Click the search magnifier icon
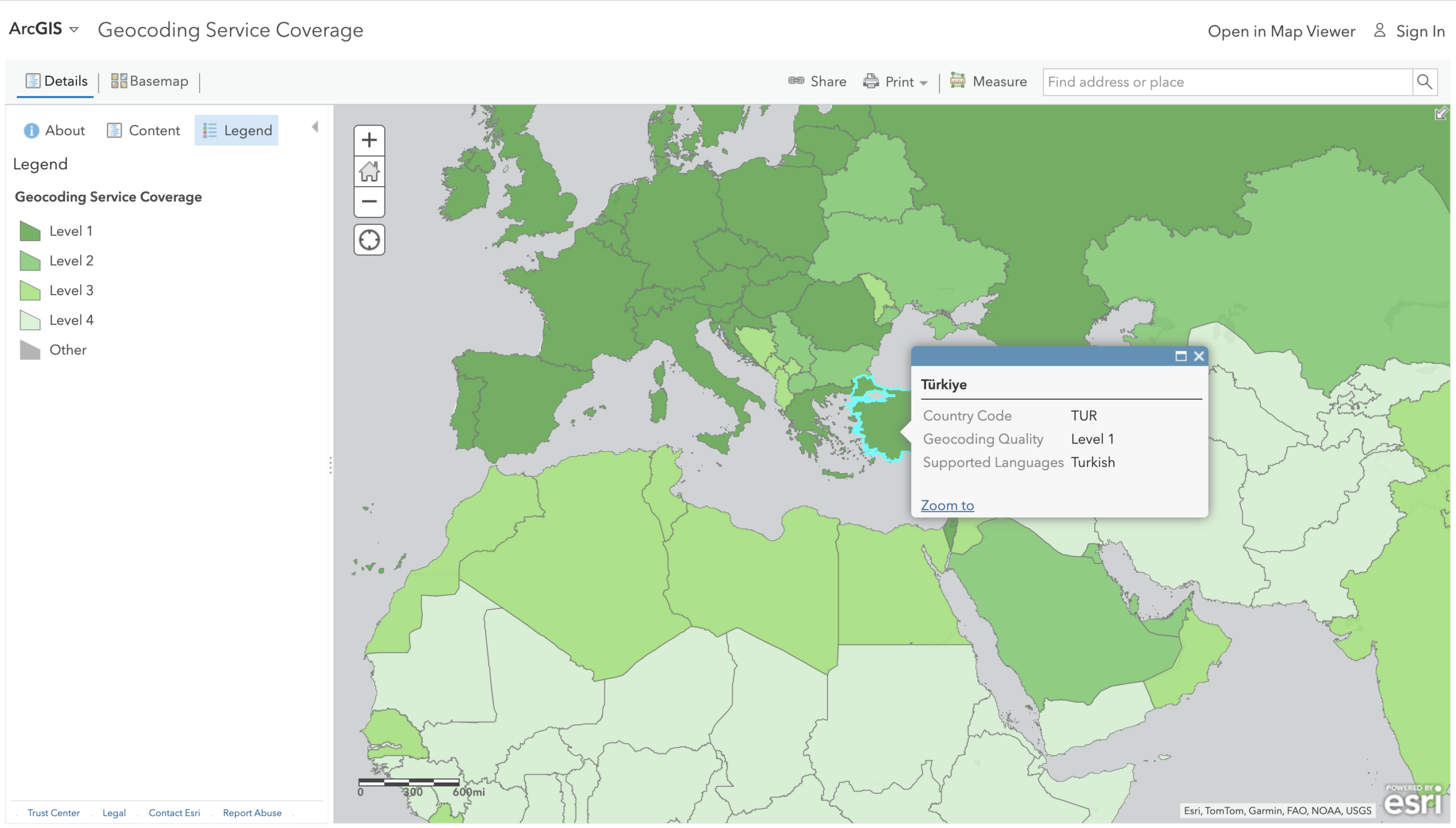1456x828 pixels. [1424, 82]
